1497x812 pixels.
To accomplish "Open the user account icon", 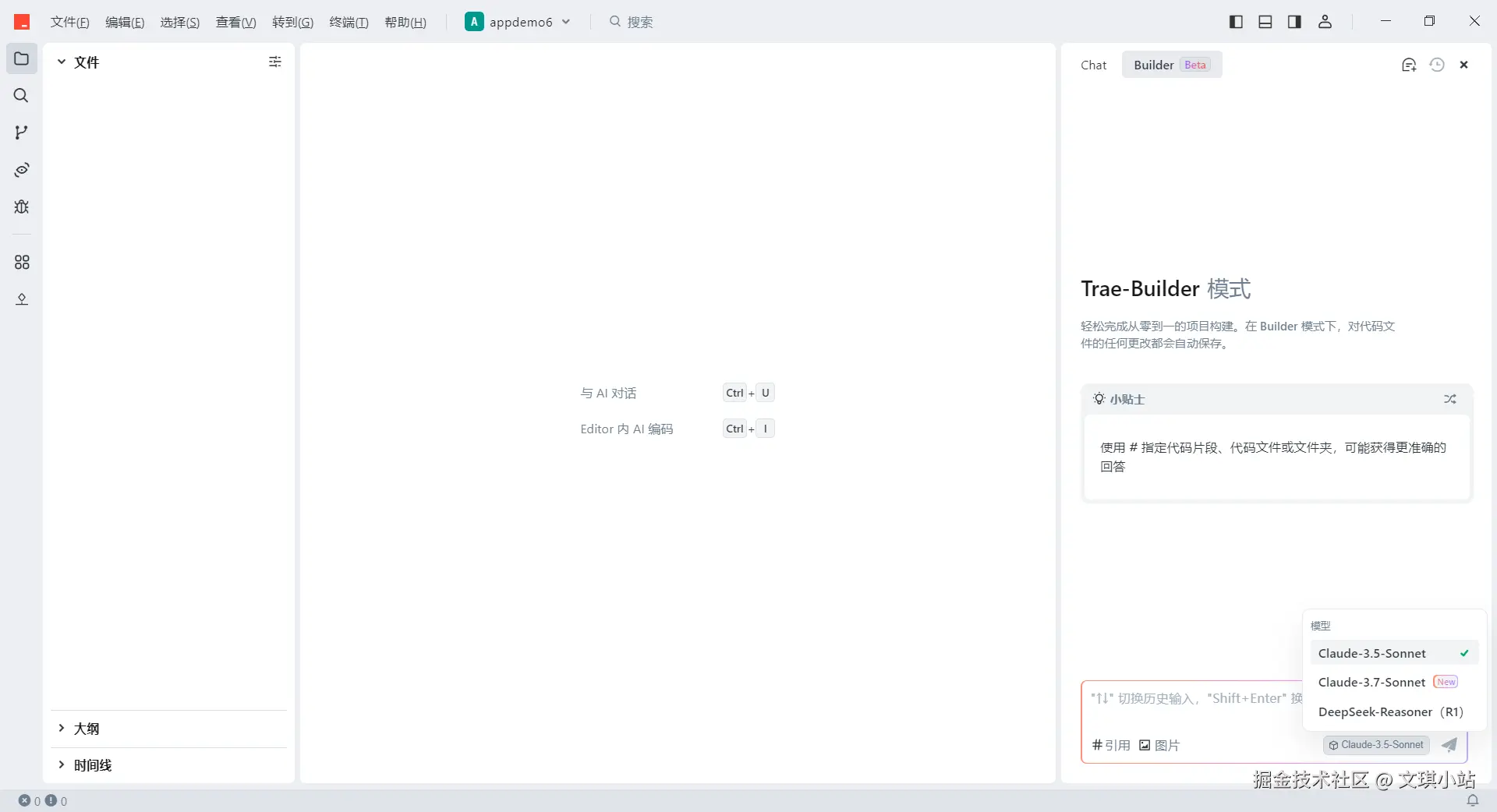I will 1325,22.
